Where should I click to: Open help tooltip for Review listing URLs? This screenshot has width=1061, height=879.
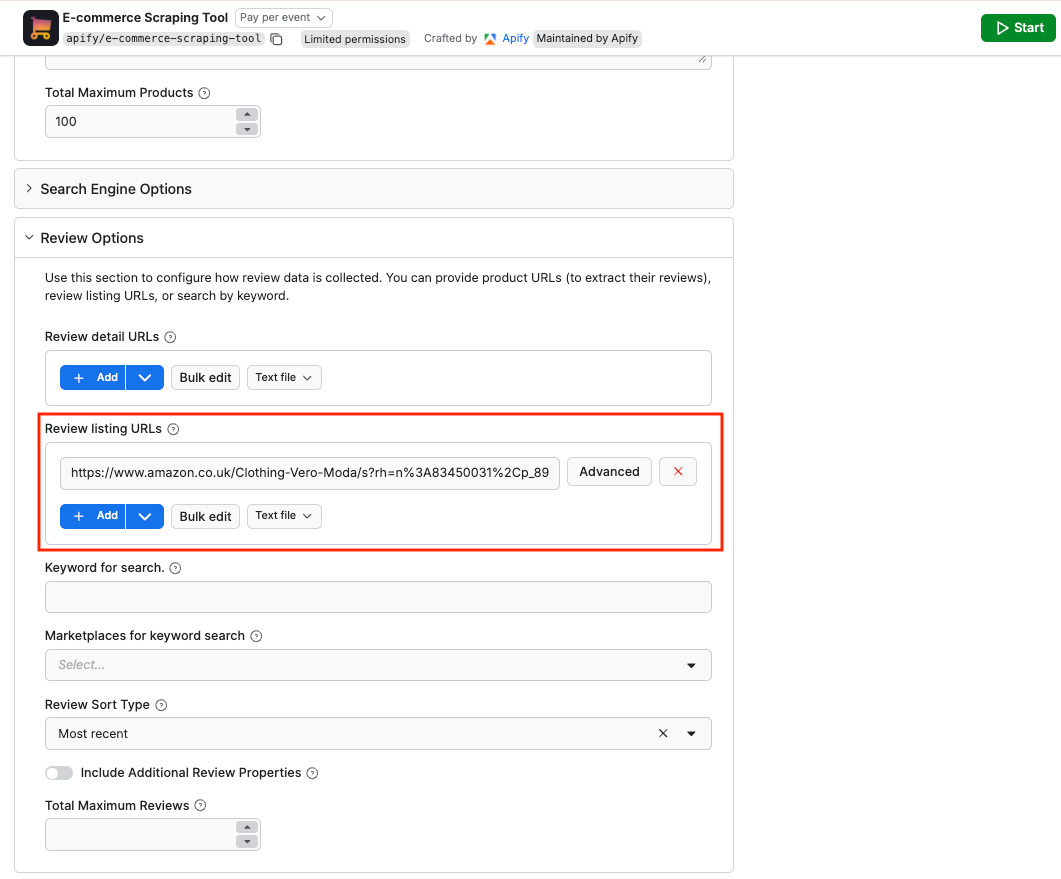172,428
